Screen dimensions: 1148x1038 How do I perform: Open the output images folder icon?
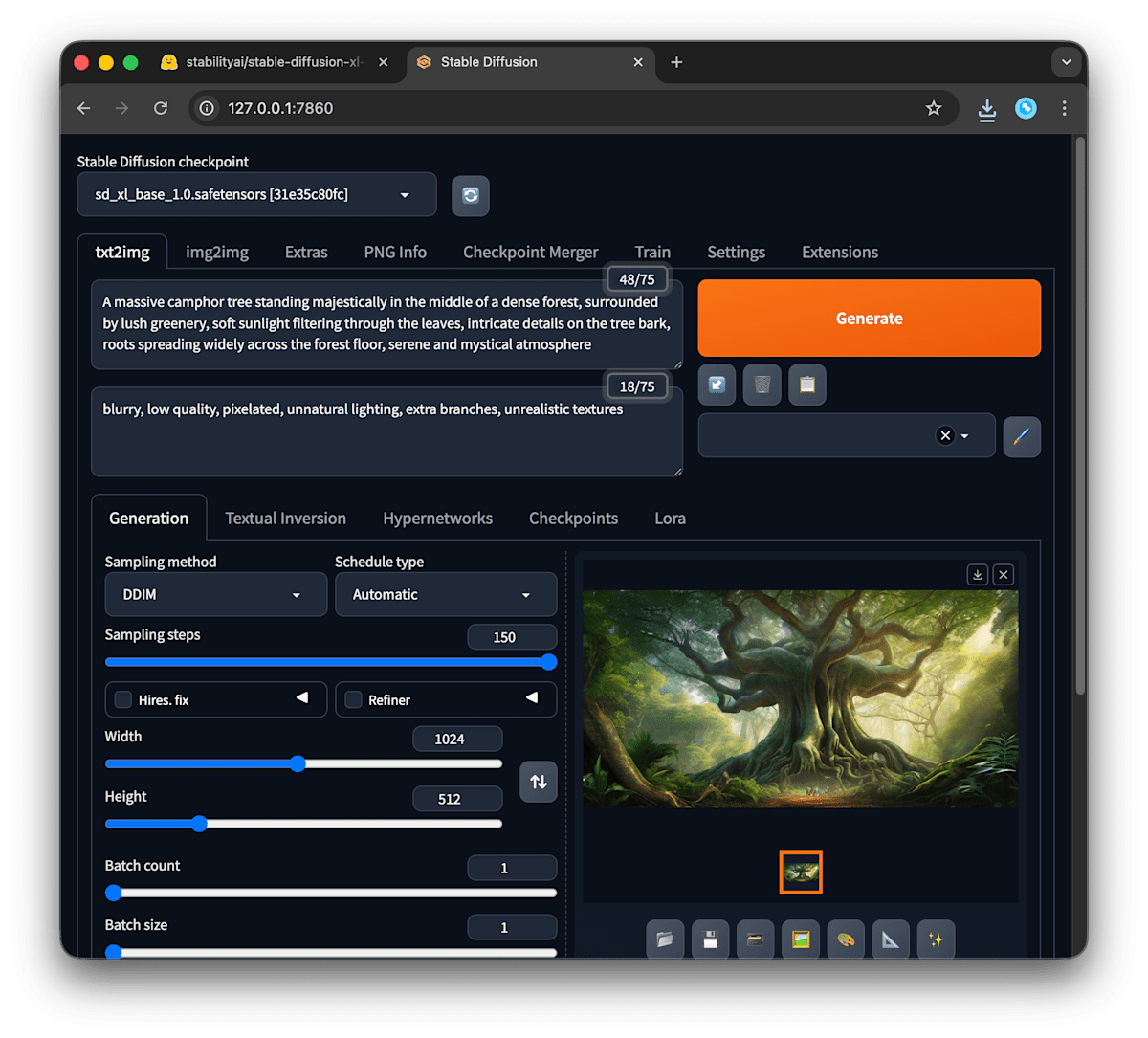[665, 939]
